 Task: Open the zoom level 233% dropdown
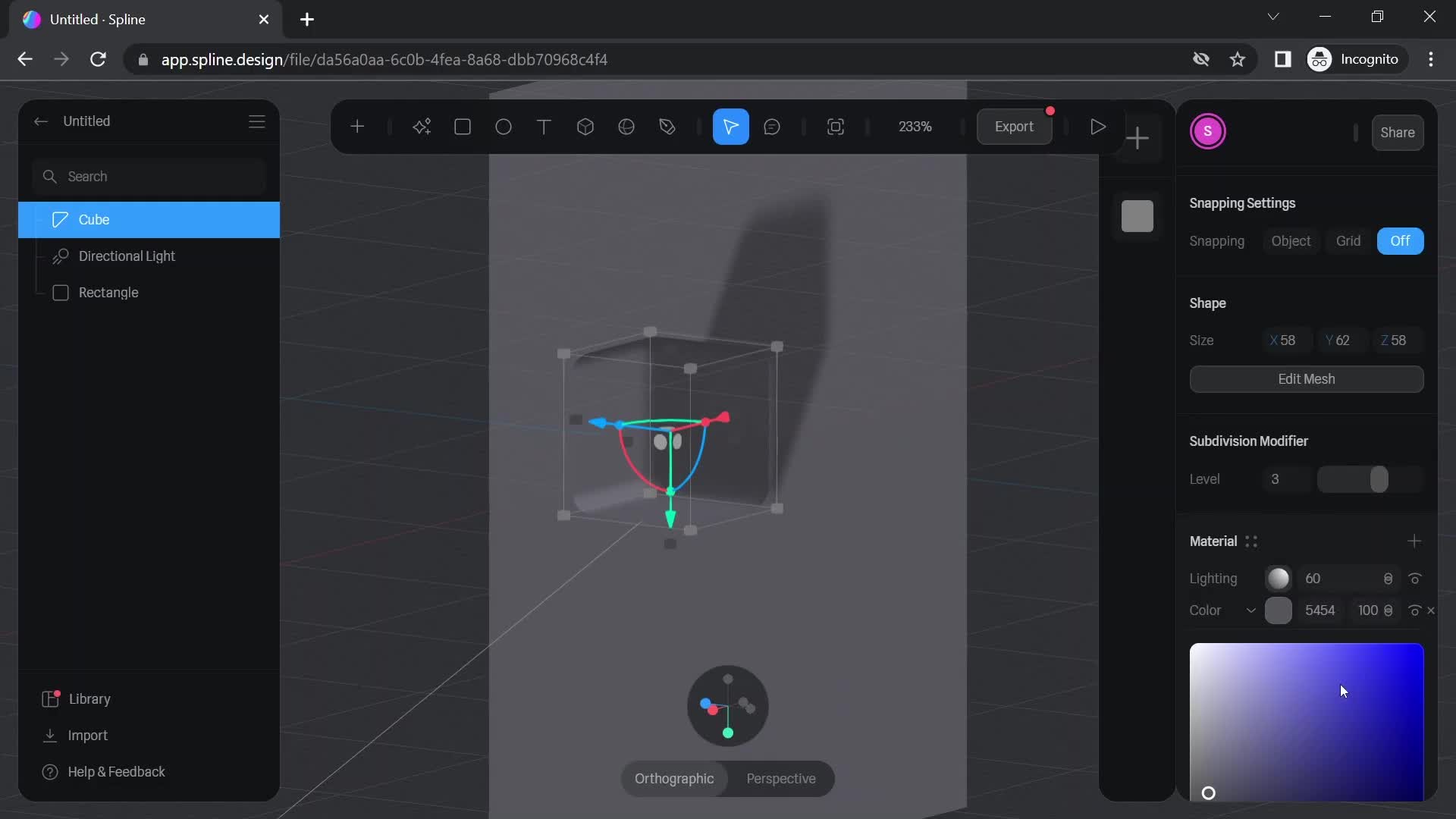[x=915, y=127]
